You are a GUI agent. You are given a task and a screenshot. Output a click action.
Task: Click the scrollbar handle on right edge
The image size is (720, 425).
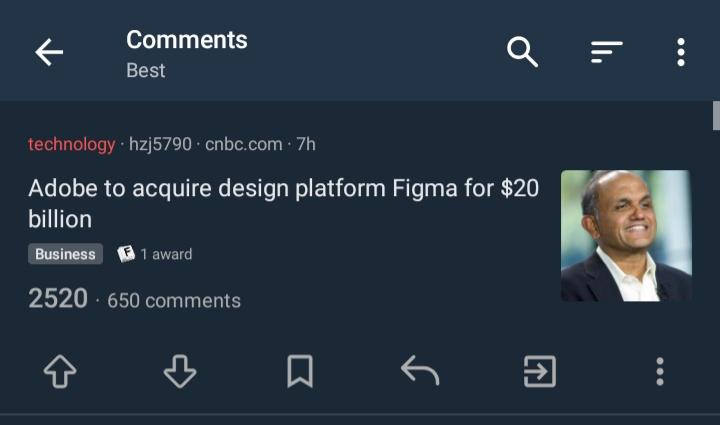click(x=716, y=115)
